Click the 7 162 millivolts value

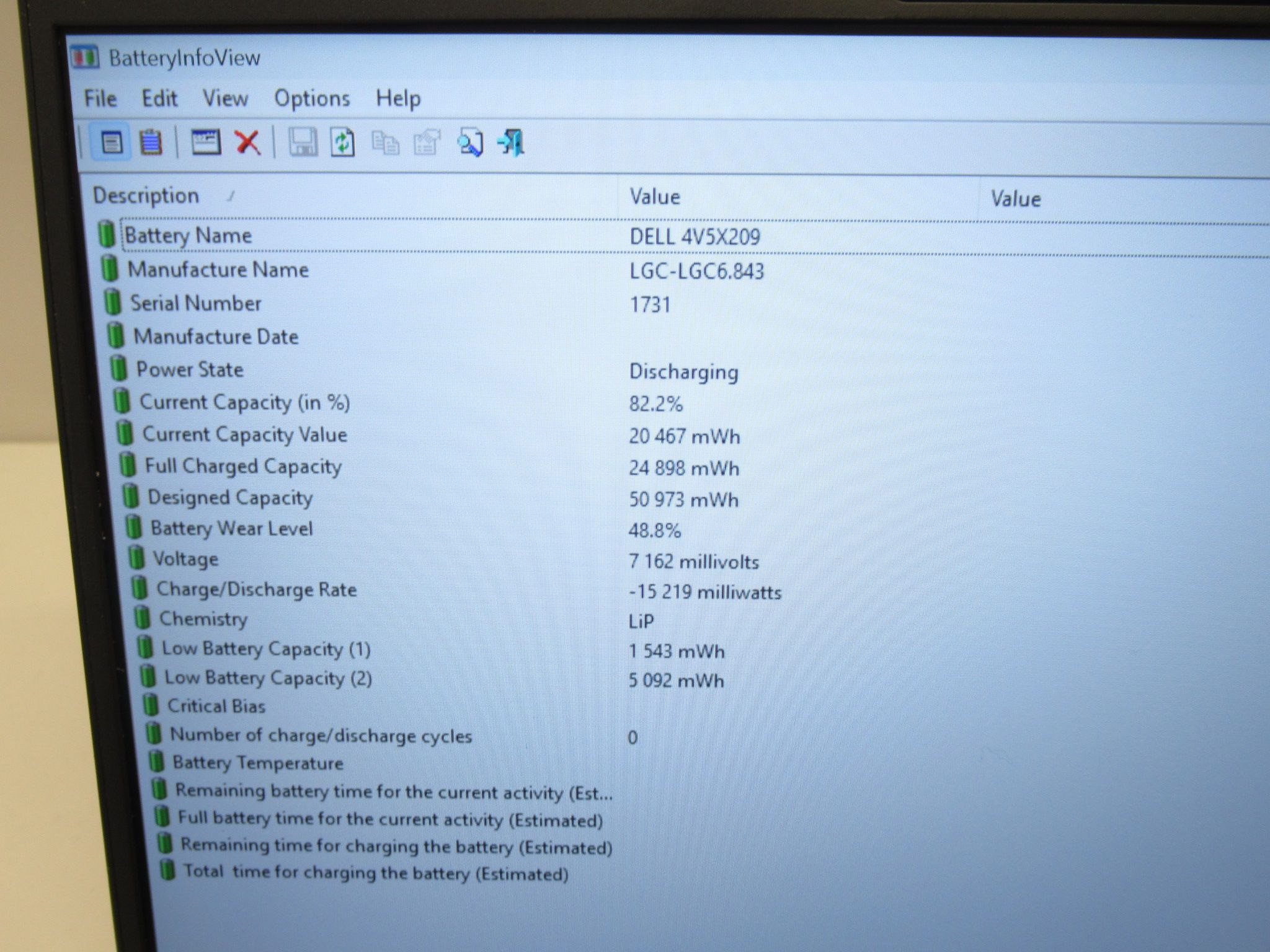pyautogui.click(x=694, y=562)
